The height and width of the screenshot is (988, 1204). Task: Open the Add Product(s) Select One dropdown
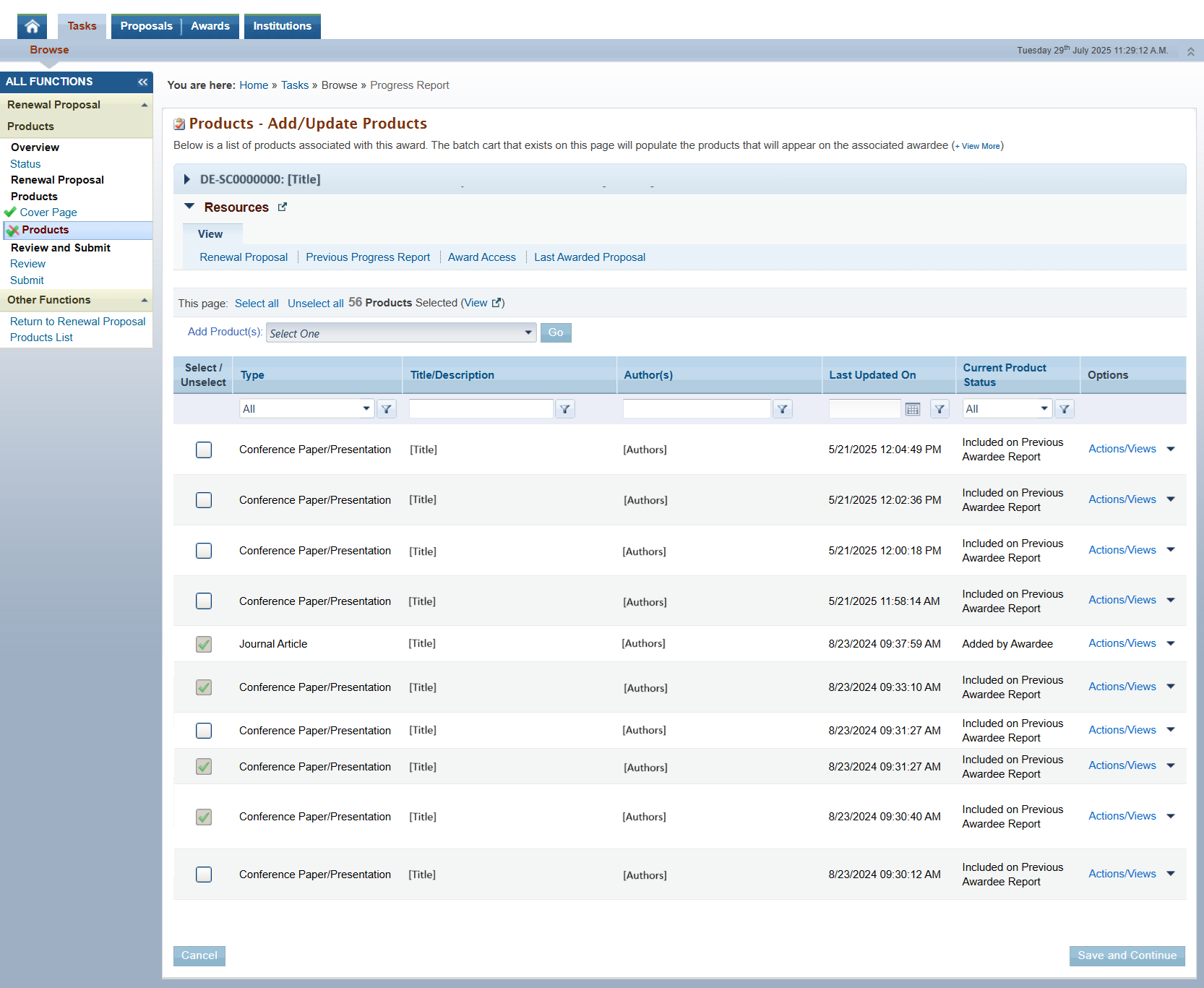click(x=401, y=333)
